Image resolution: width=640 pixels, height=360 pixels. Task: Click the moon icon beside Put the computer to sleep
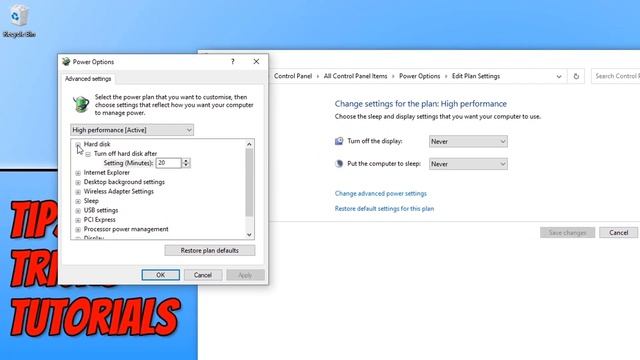(x=339, y=164)
